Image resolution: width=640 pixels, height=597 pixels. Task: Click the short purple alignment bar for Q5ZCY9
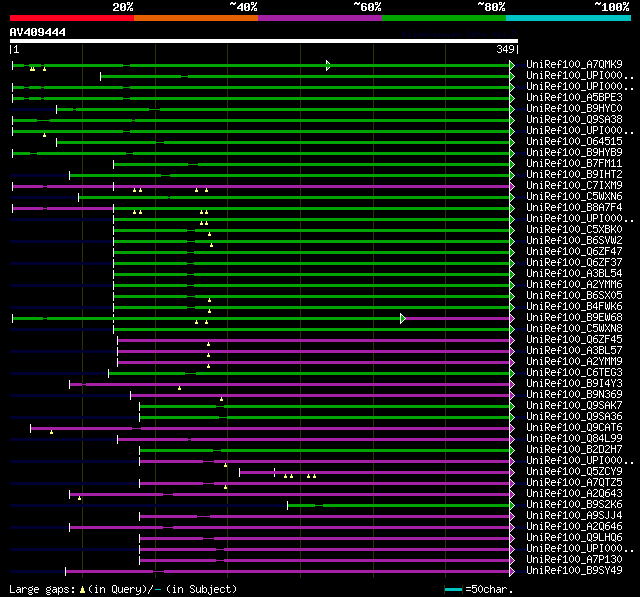point(375,473)
